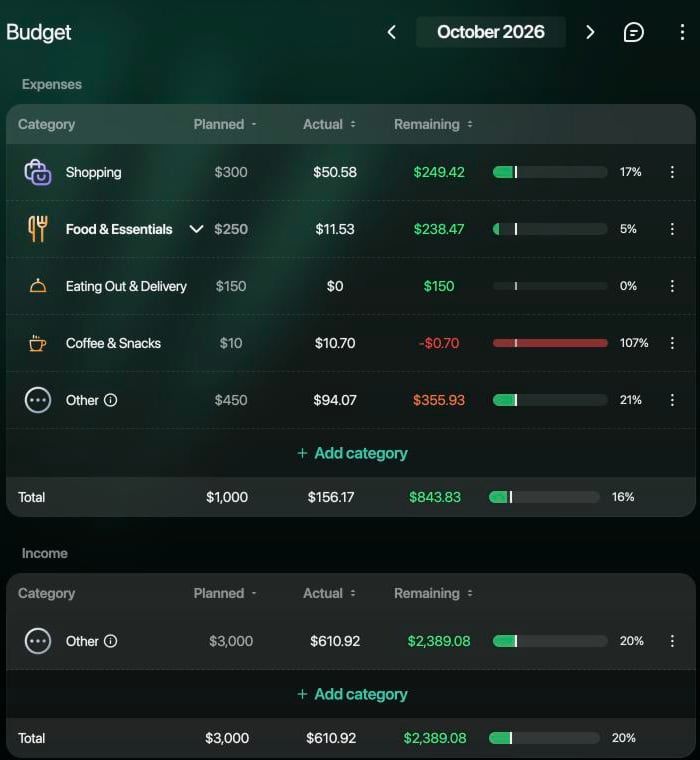Viewport: 700px width, 760px height.
Task: Open the Food & Essentials row options menu
Action: click(x=672, y=229)
